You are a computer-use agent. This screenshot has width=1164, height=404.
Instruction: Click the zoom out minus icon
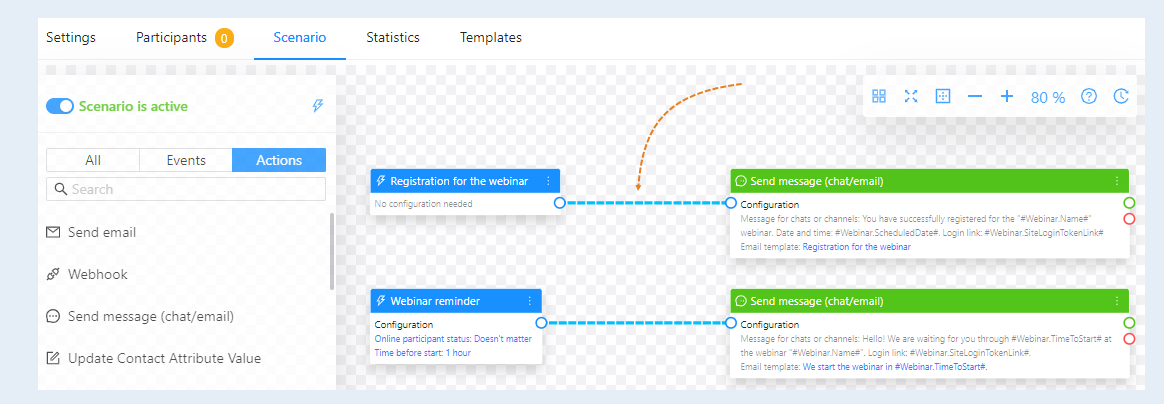(975, 97)
